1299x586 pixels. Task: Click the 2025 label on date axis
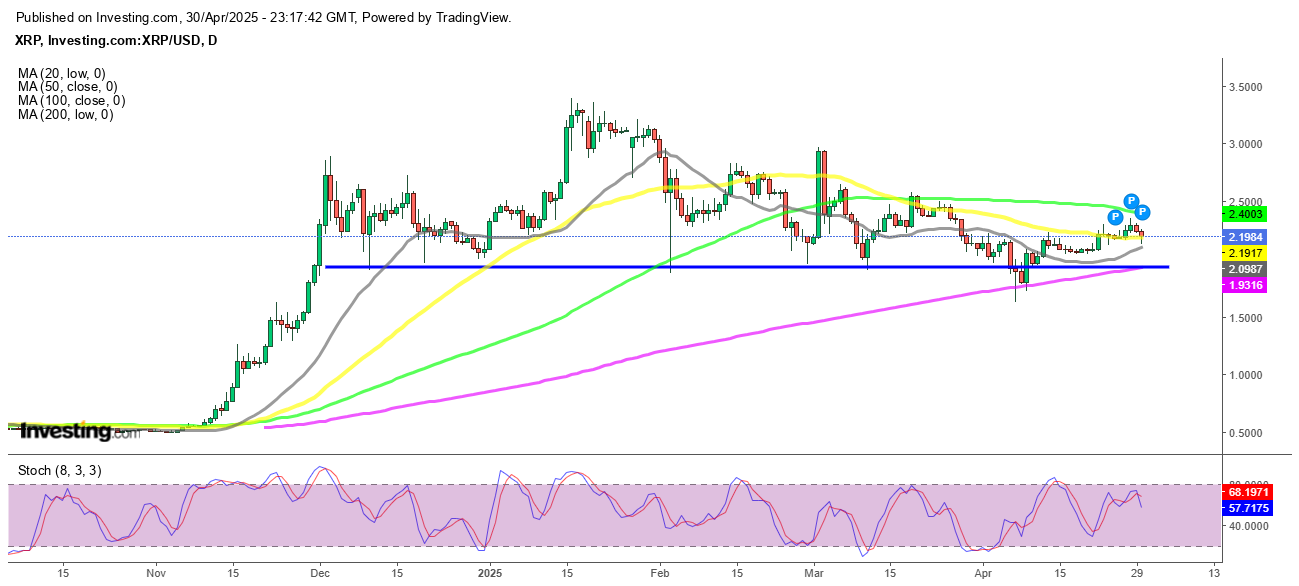point(489,574)
